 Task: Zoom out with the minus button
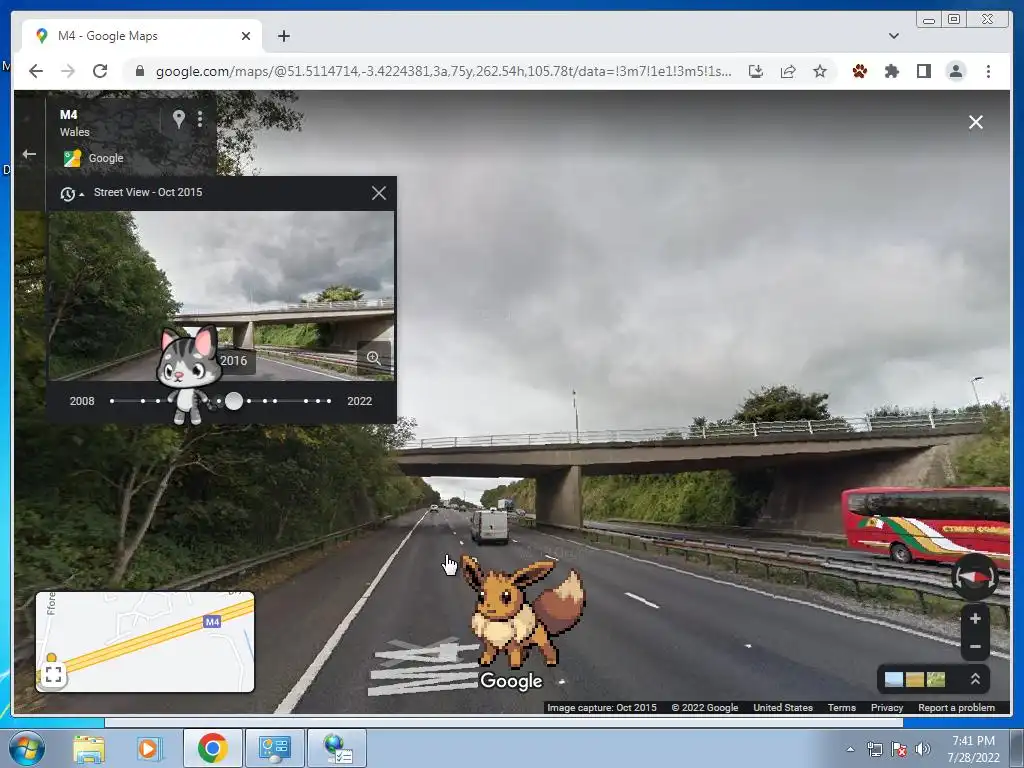point(975,647)
